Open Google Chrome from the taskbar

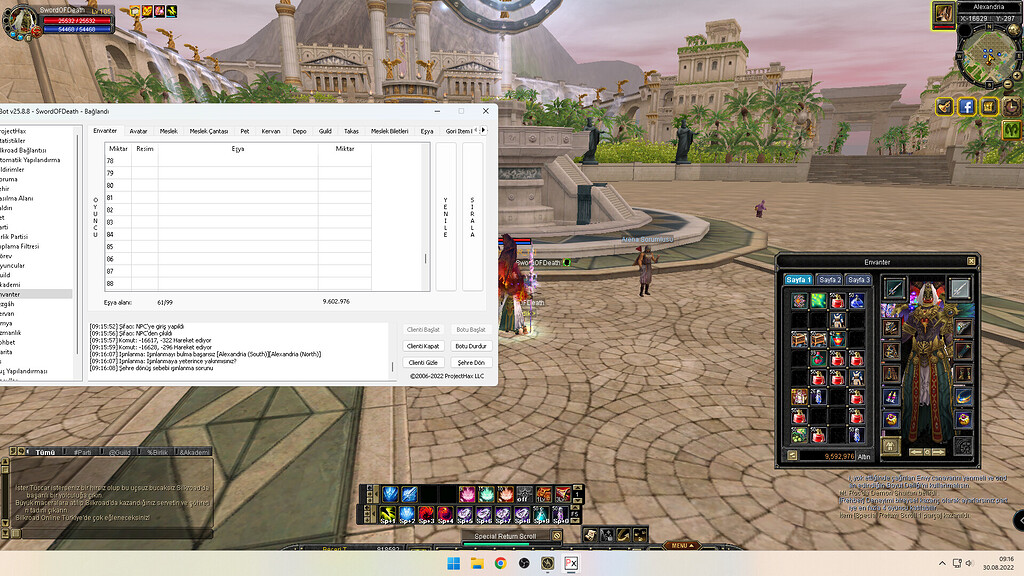(500, 563)
